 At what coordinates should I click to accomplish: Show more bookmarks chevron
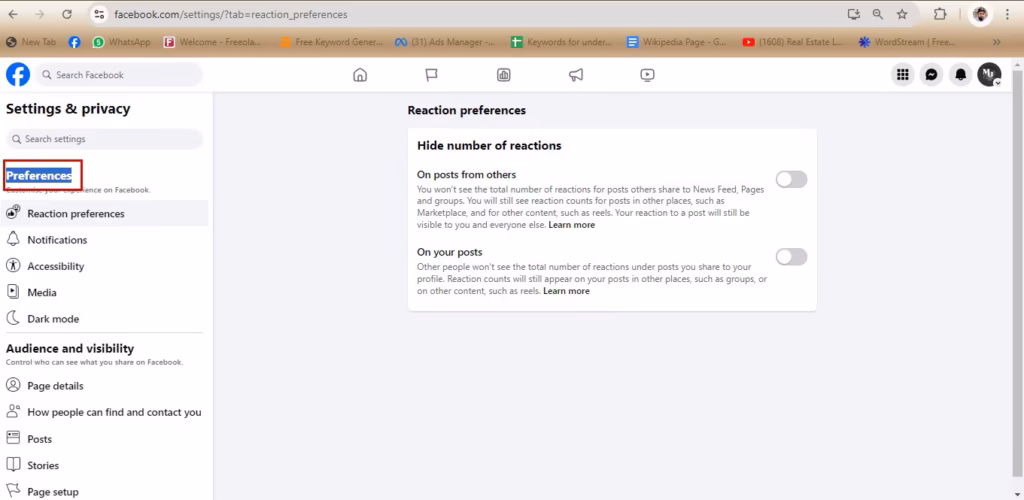coord(997,42)
